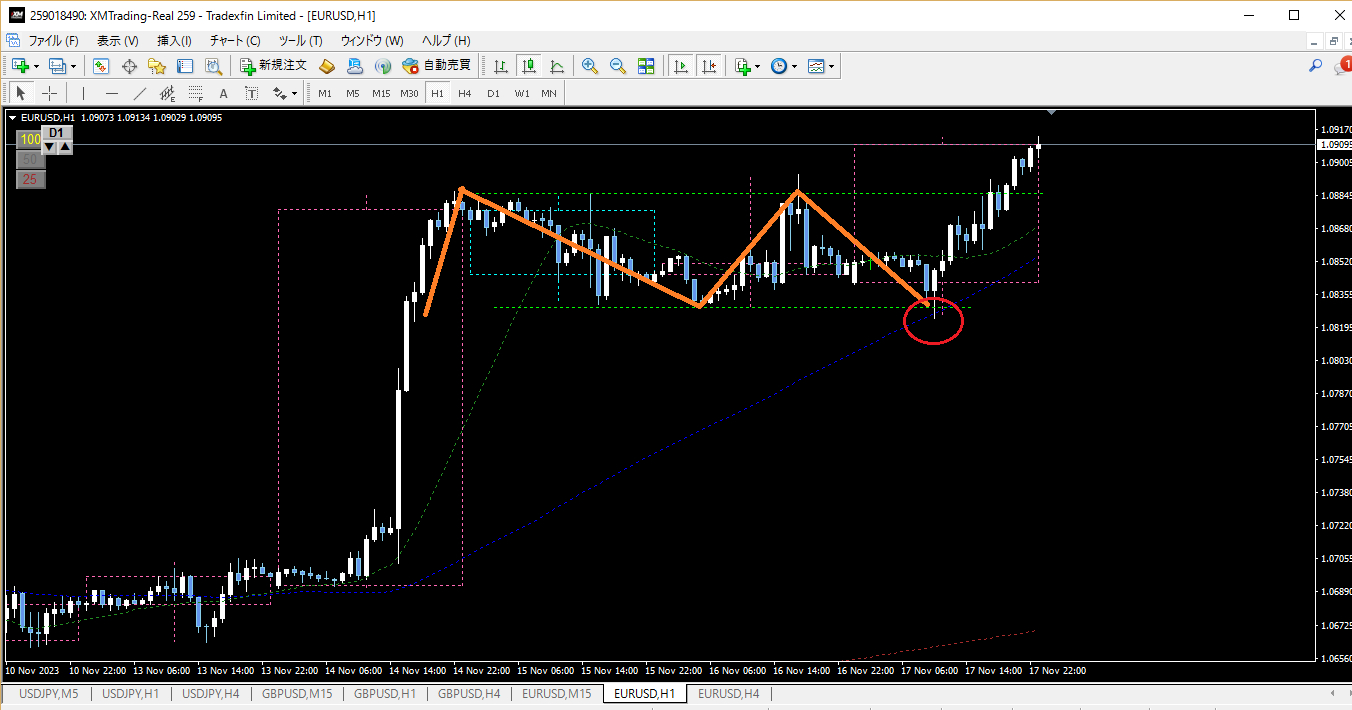Select the trendline drawing tool
The image size is (1352, 710).
pyautogui.click(x=140, y=93)
